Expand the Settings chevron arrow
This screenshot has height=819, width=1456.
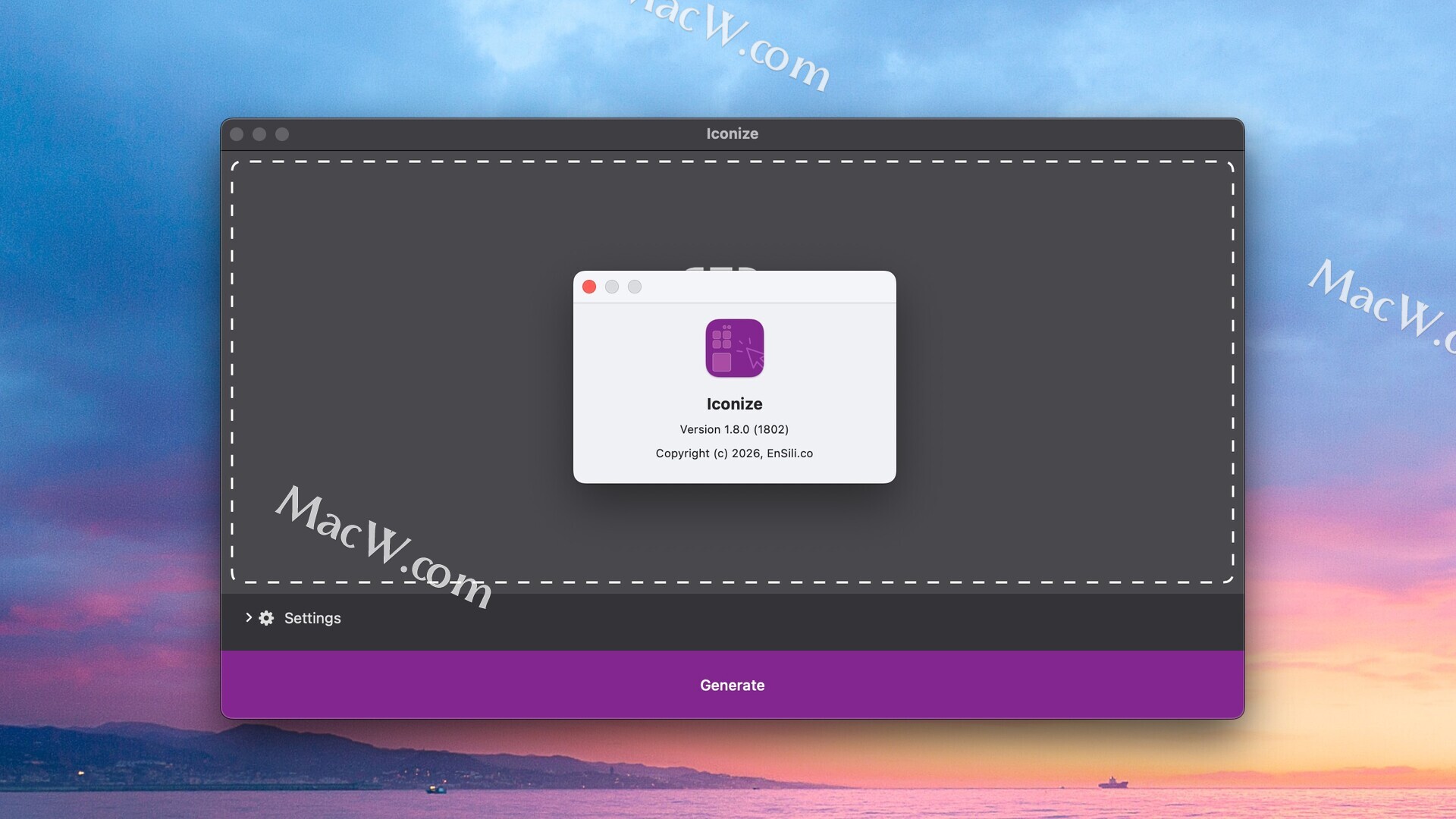tap(248, 617)
